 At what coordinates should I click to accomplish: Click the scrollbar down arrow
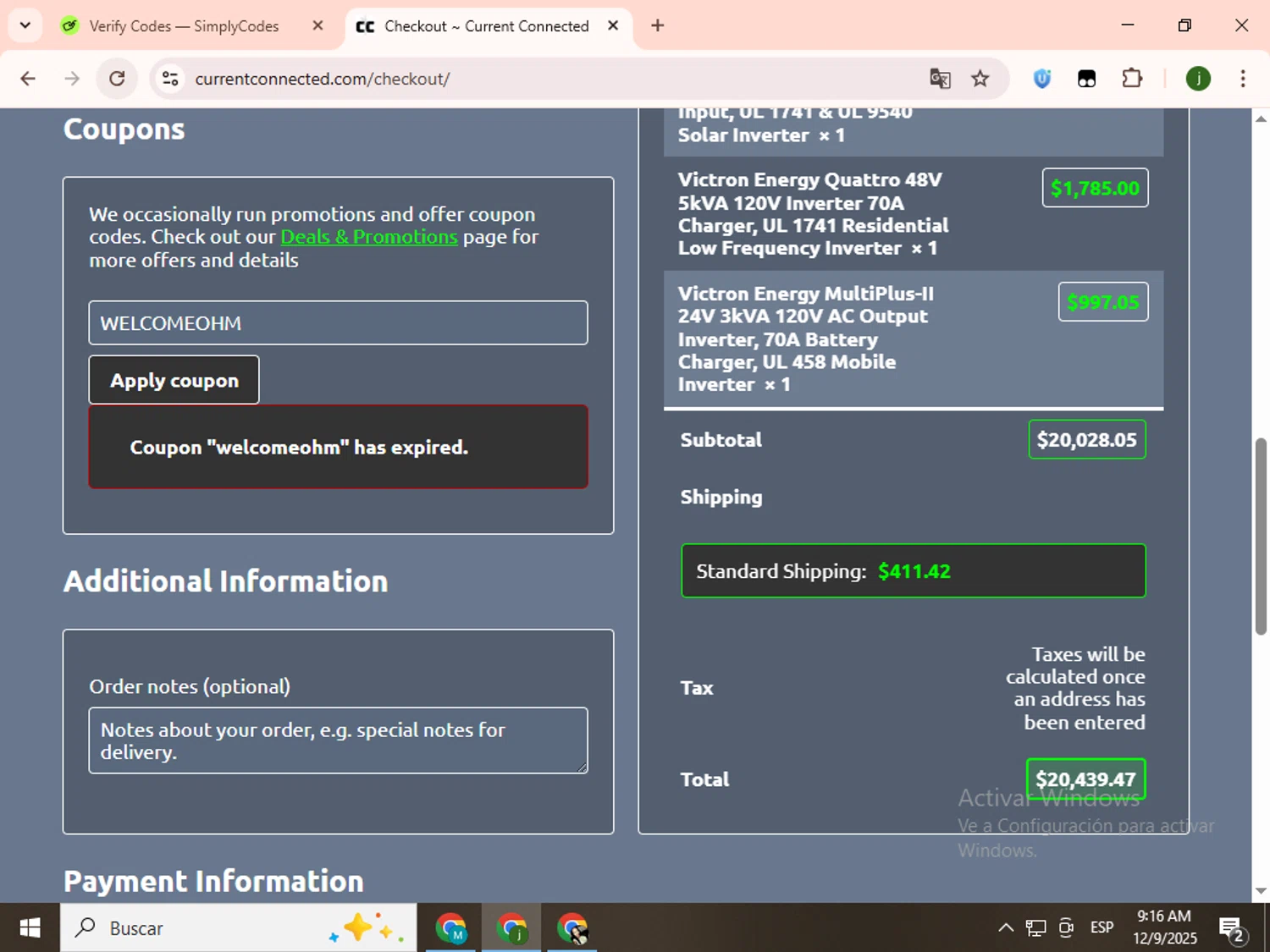[x=1261, y=891]
